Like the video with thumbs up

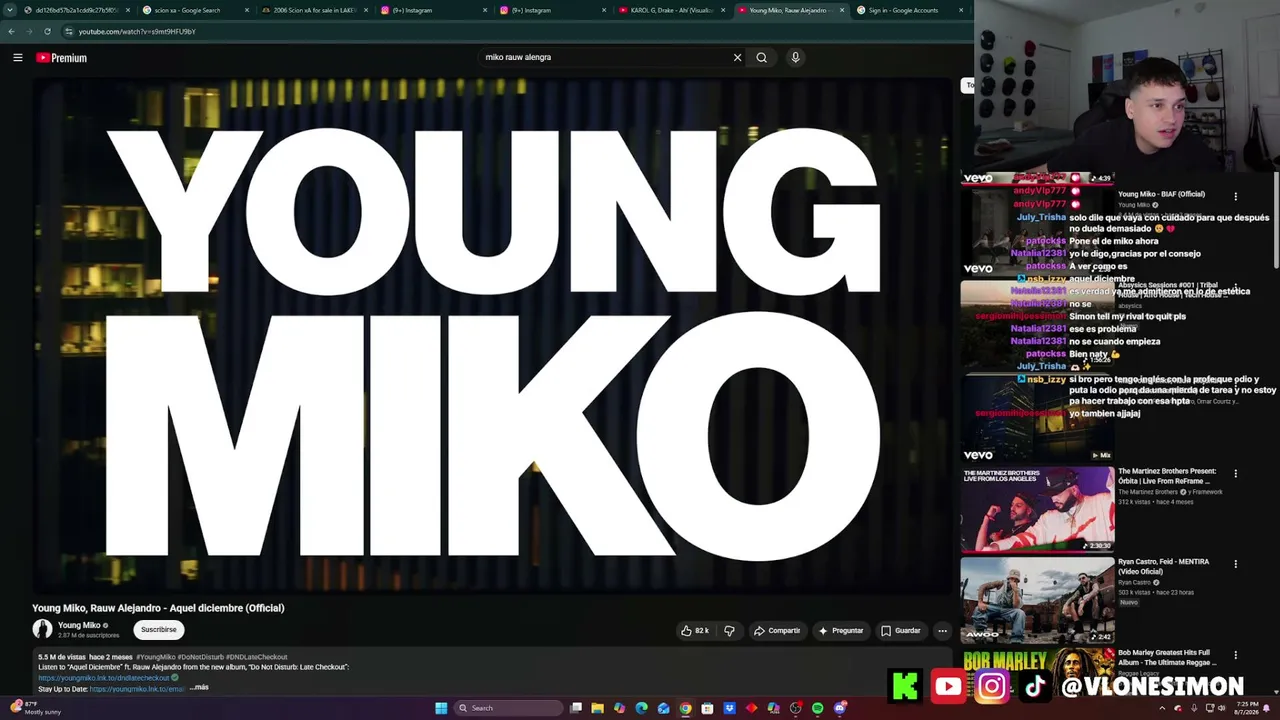click(x=695, y=631)
